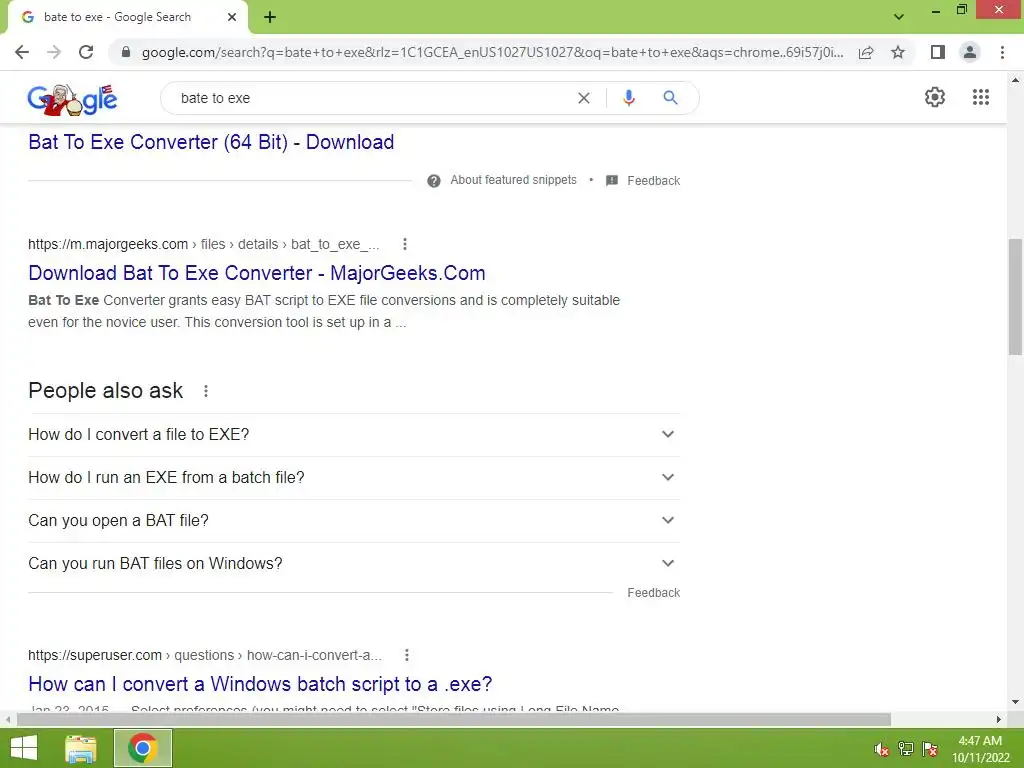Image resolution: width=1024 pixels, height=768 pixels.
Task: Click the magnifier search button
Action: click(670, 98)
